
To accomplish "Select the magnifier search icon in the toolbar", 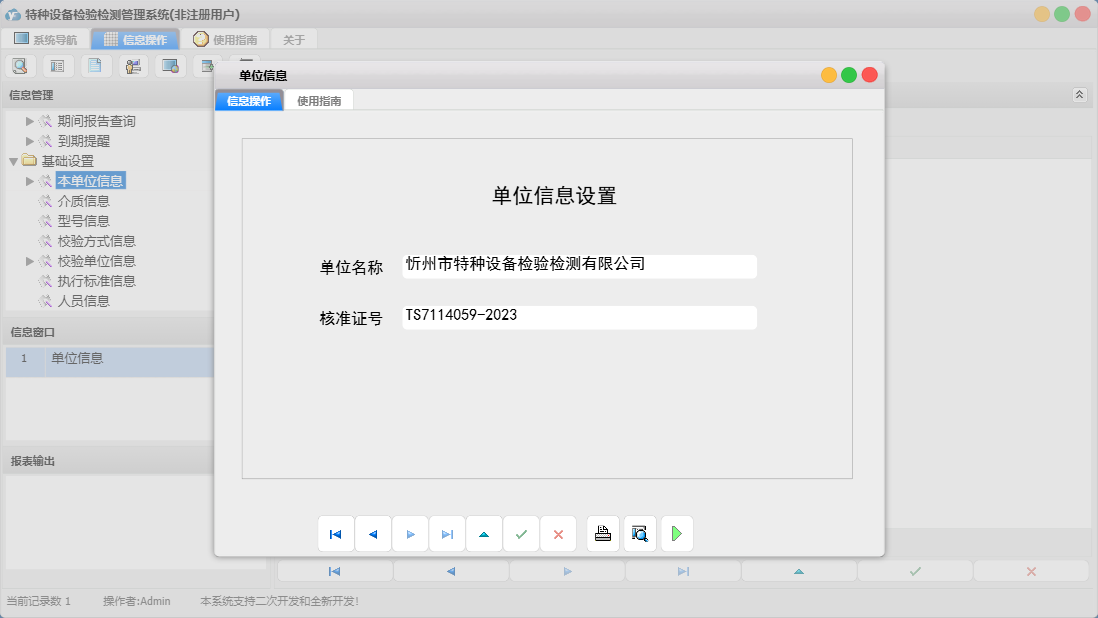I will click(20, 65).
